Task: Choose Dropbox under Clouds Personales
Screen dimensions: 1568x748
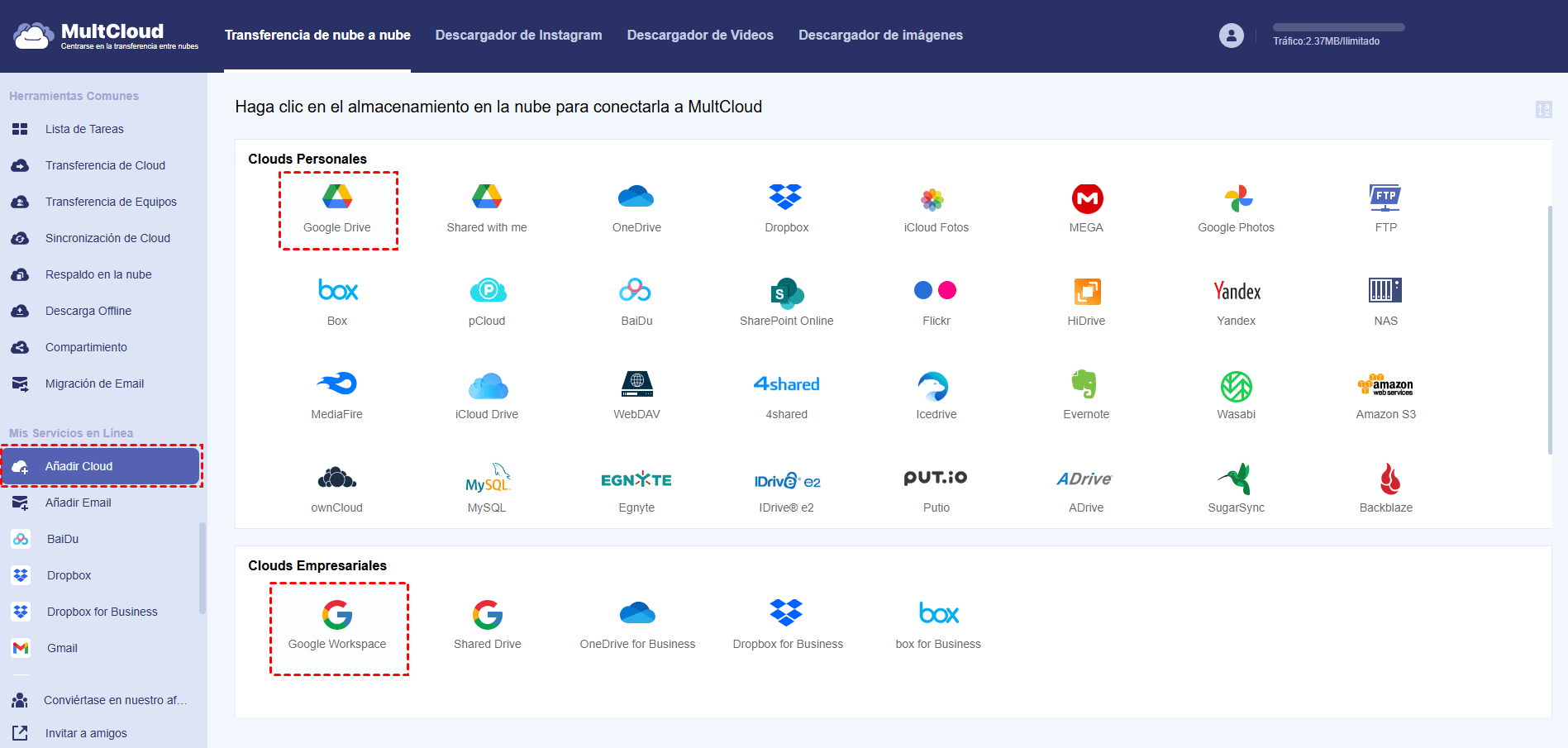Action: (x=786, y=210)
